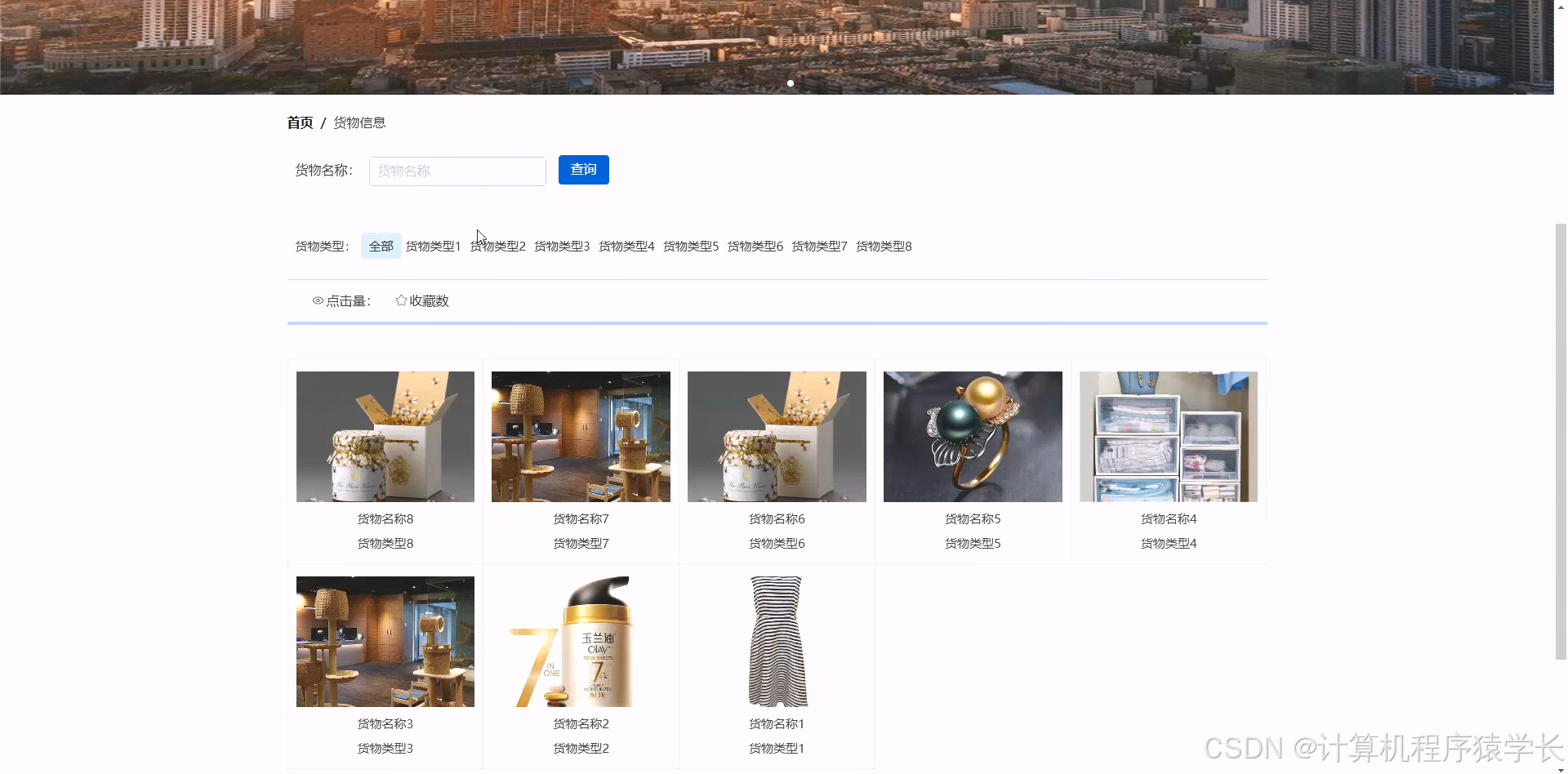The image size is (1568, 774).
Task: Choose the 货物类型5 filter
Action: [691, 246]
